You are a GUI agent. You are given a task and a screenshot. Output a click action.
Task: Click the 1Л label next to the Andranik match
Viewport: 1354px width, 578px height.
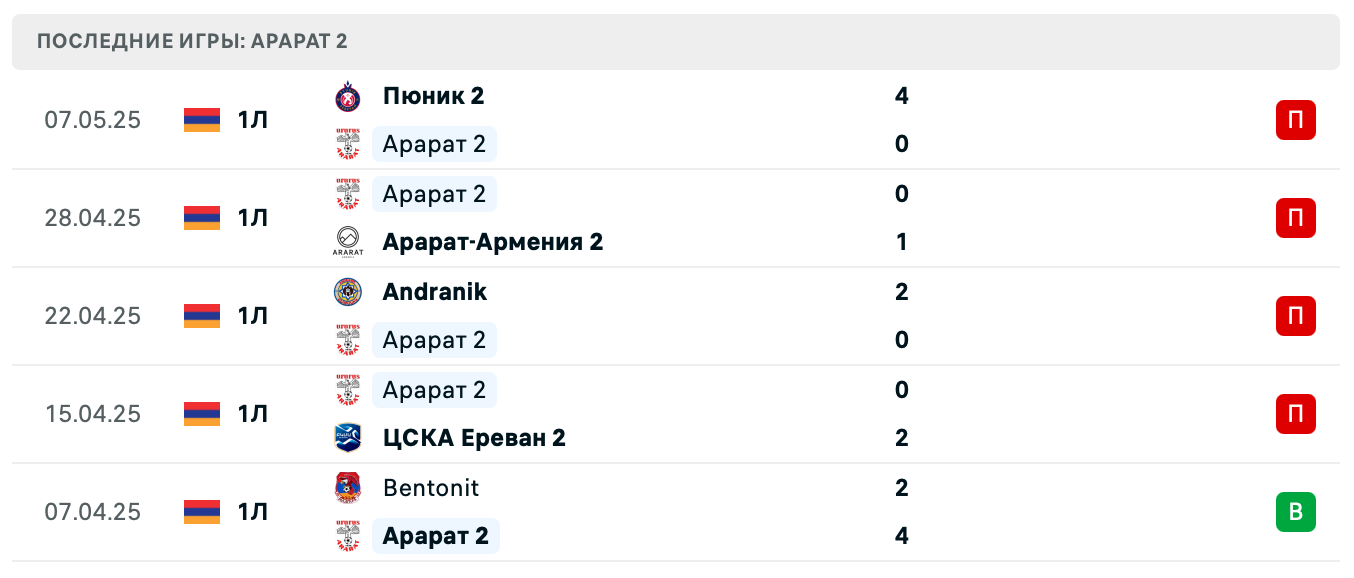[252, 316]
